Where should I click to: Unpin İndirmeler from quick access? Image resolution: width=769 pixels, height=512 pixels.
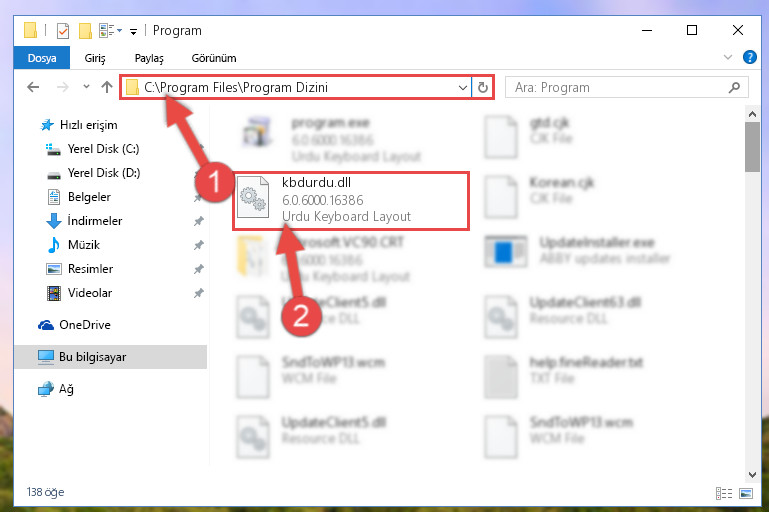click(x=198, y=221)
